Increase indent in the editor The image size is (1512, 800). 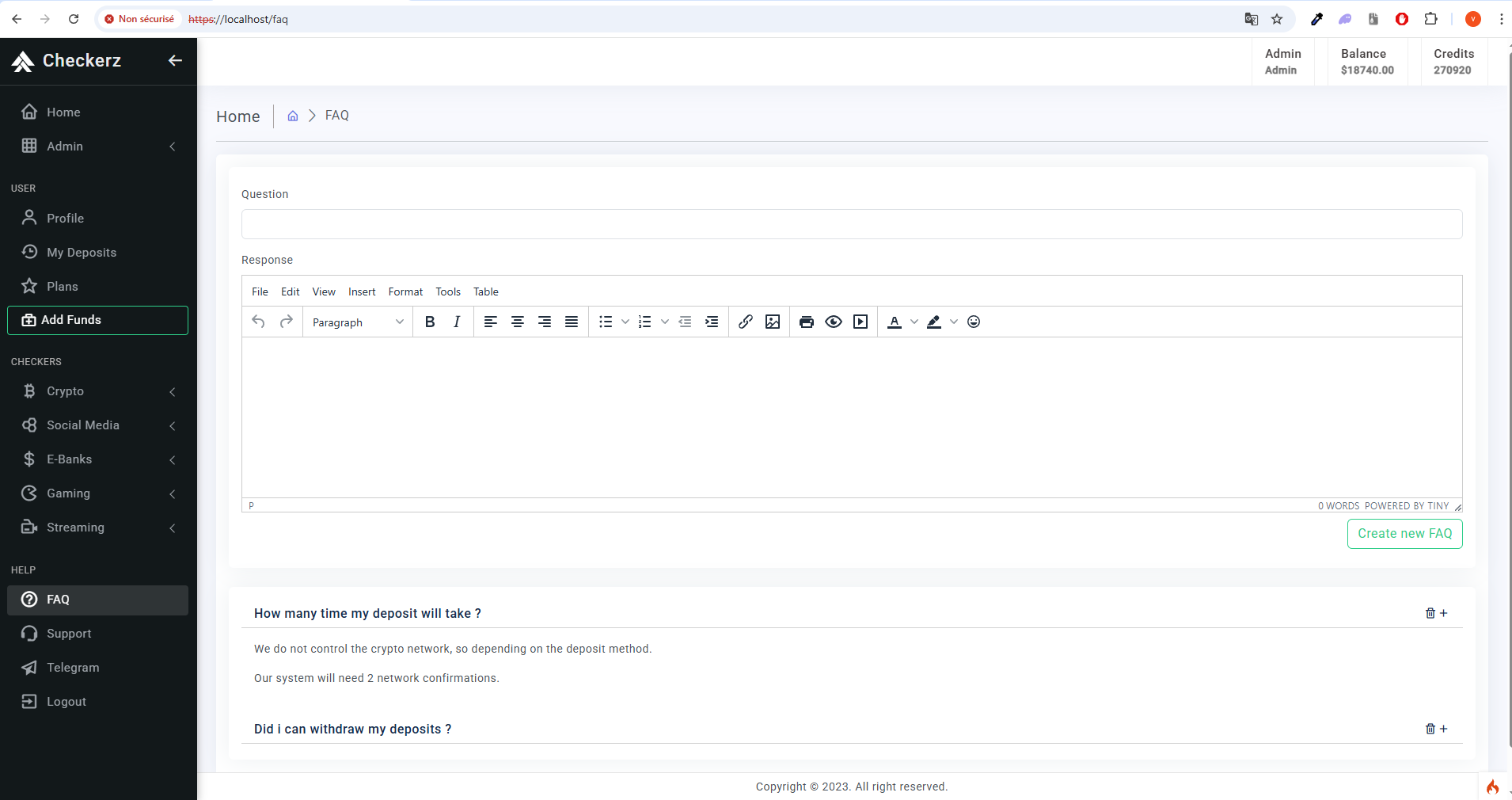(x=712, y=322)
